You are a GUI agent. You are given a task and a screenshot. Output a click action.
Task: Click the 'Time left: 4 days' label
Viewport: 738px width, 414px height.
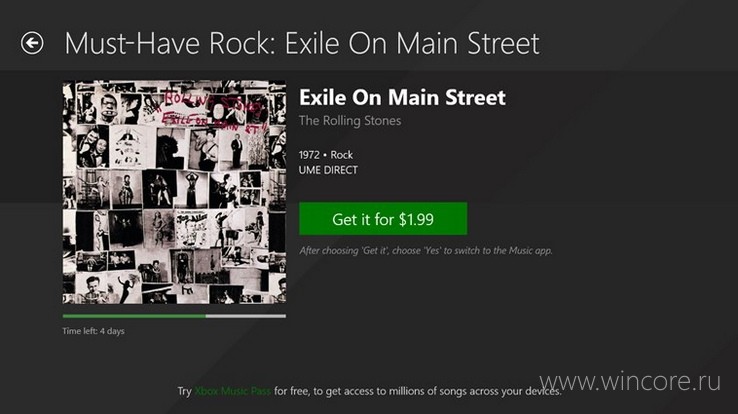(x=93, y=331)
